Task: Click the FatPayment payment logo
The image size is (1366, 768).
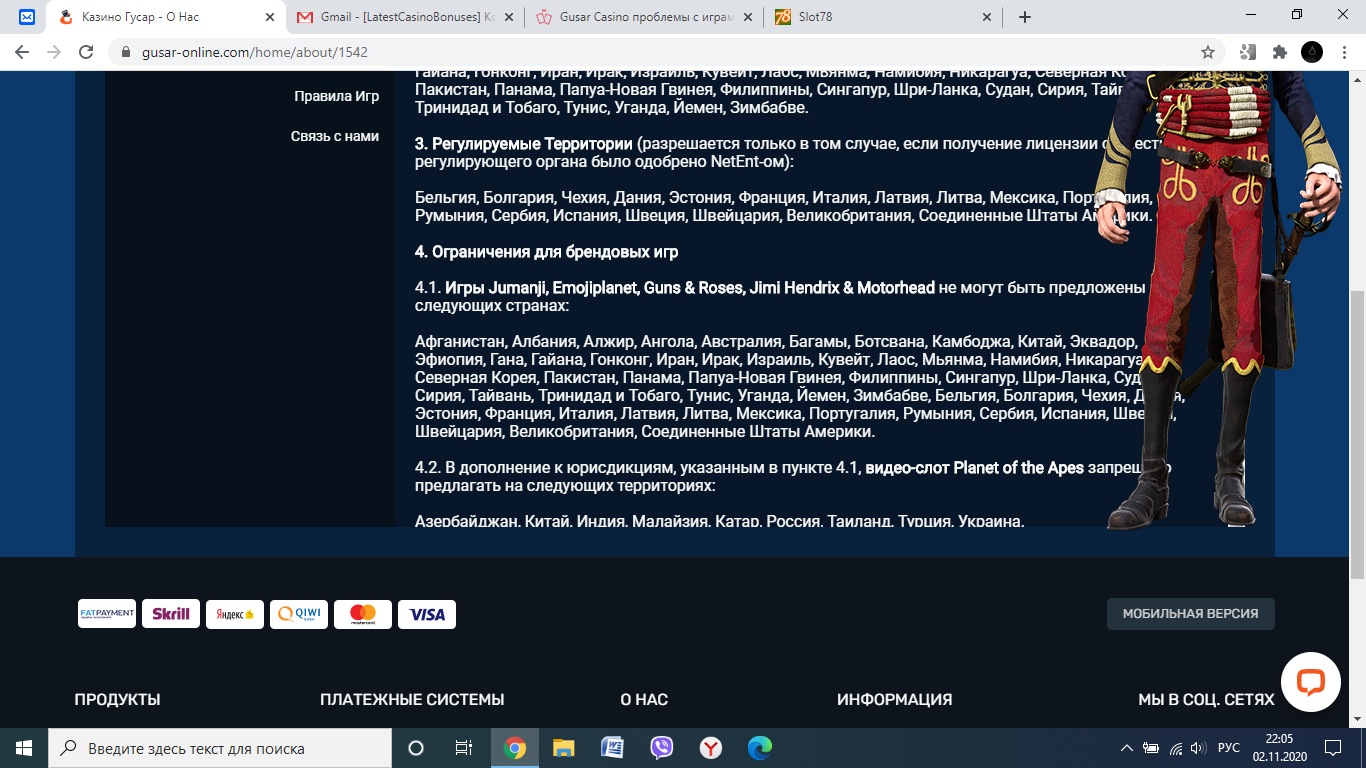Action: coord(107,614)
